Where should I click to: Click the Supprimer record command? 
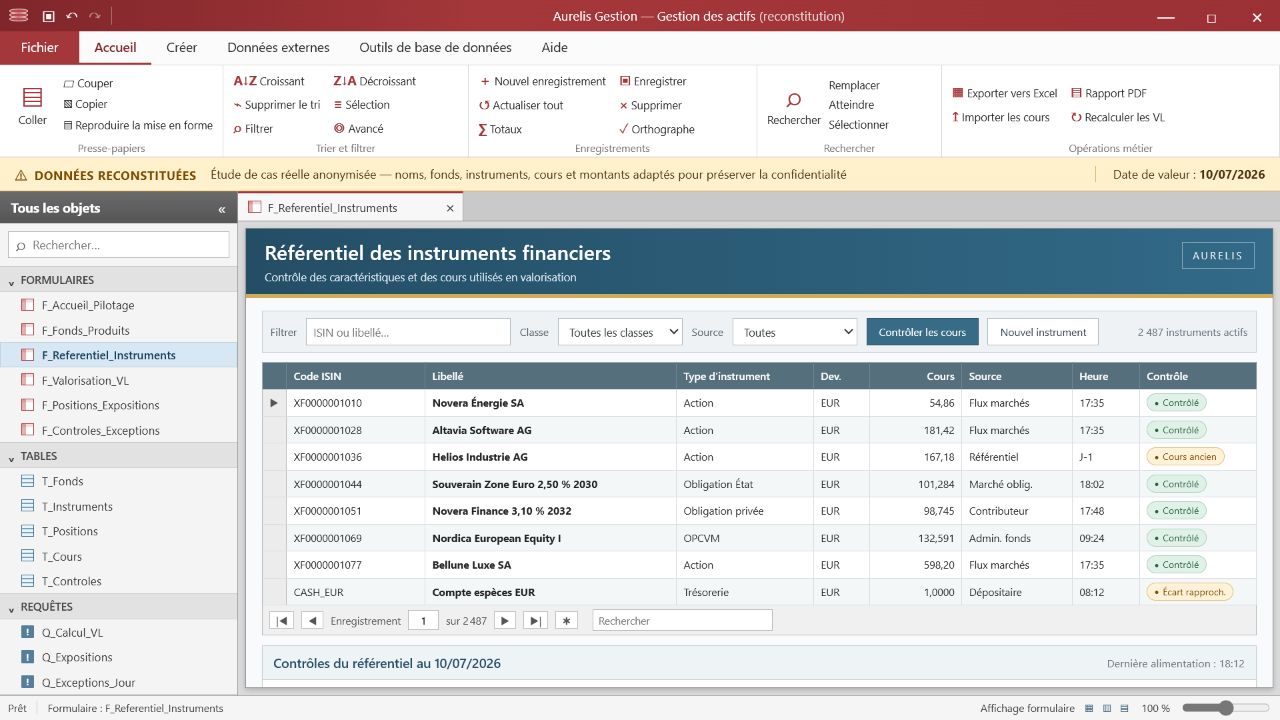tap(651, 105)
